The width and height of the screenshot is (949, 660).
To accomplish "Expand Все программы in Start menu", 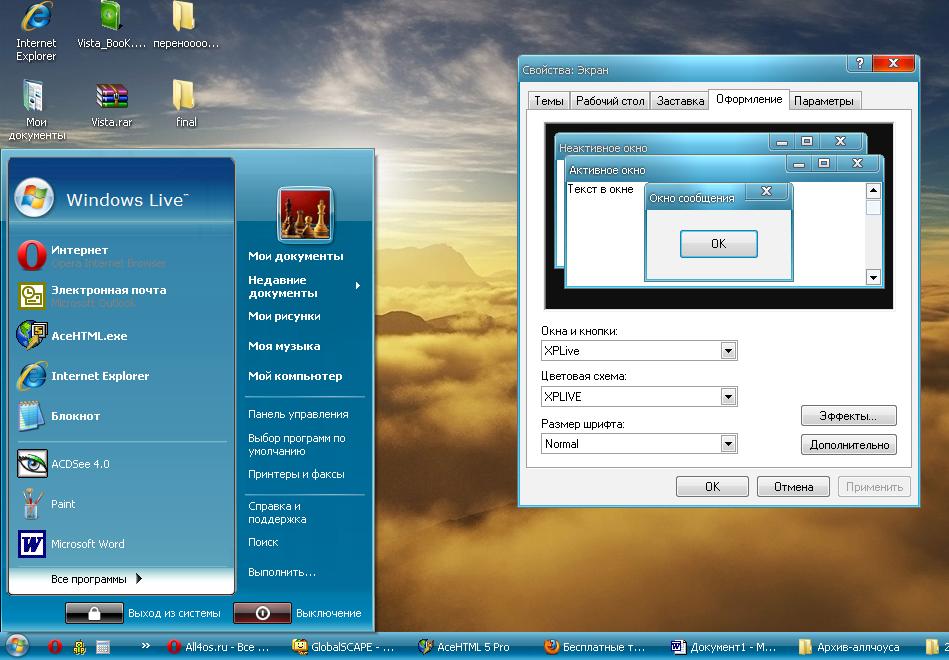I will 96,579.
